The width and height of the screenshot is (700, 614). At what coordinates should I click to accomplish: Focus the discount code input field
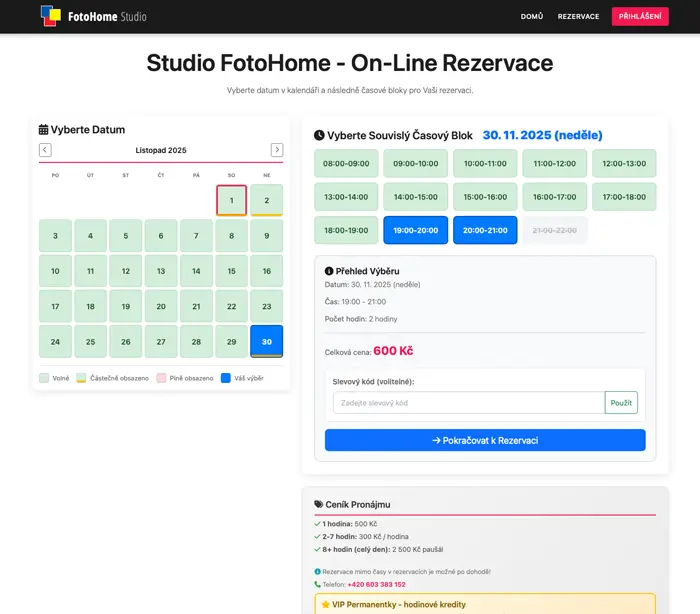(469, 403)
